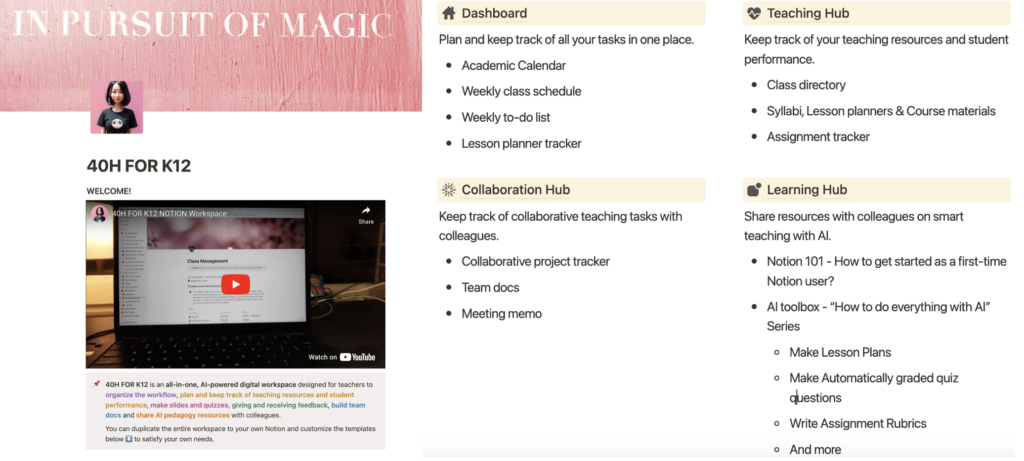Click the '40H FOR K12' page title

coord(138,166)
